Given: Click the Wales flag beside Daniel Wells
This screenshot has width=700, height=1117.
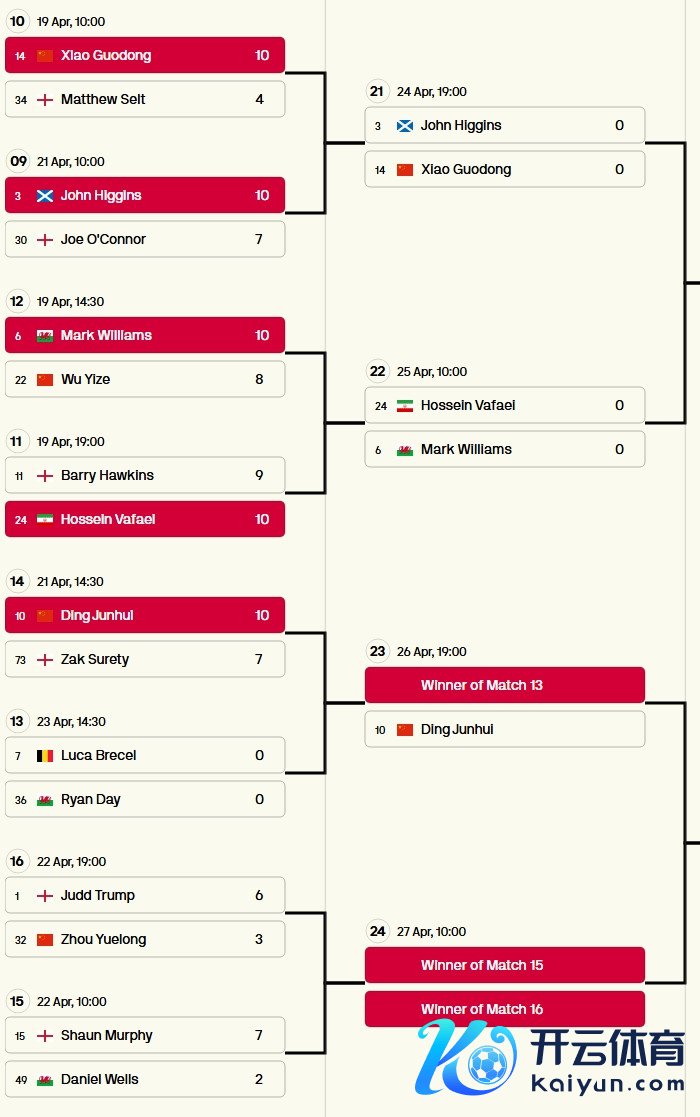Looking at the screenshot, I should (x=45, y=1080).
